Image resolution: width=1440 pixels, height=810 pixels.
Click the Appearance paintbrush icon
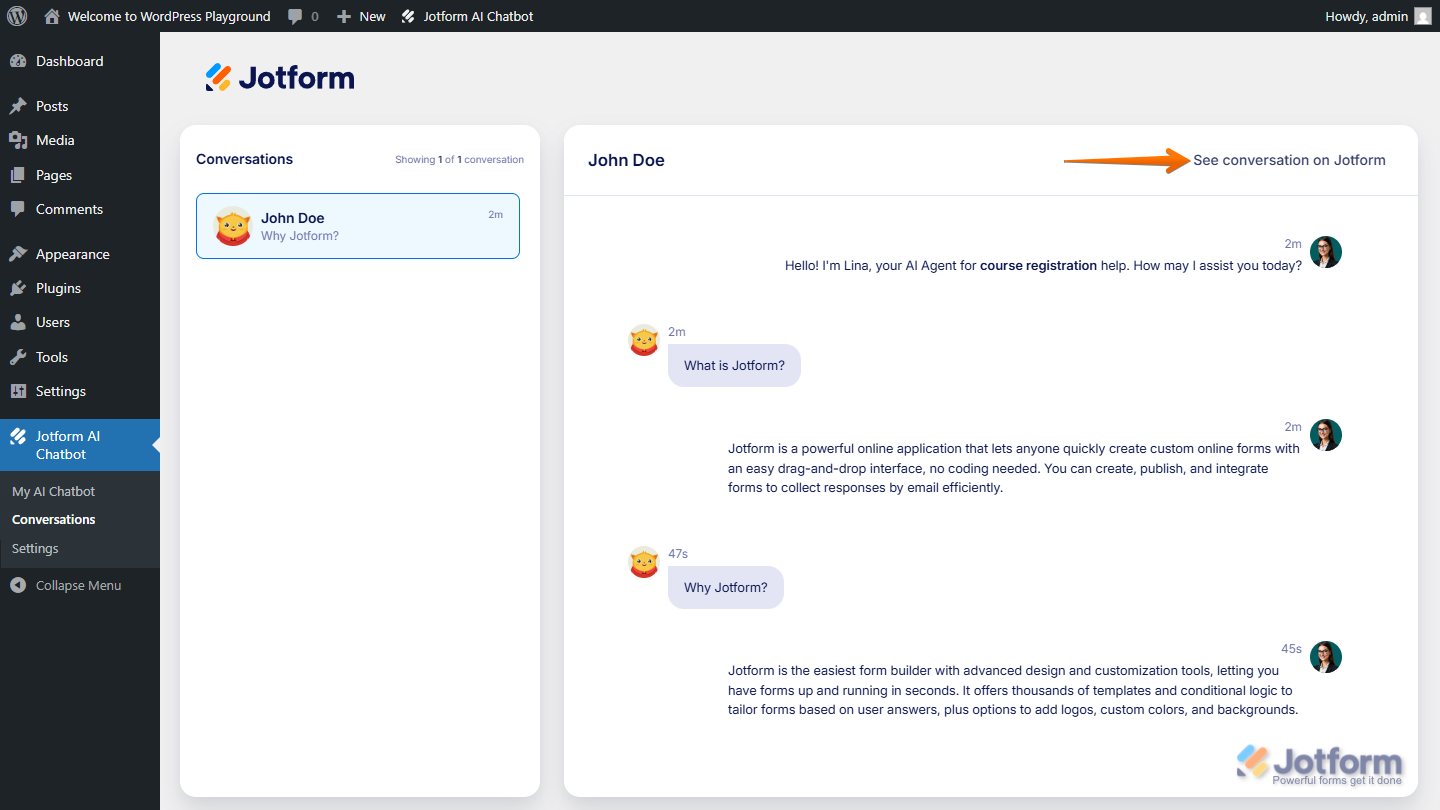pos(18,254)
